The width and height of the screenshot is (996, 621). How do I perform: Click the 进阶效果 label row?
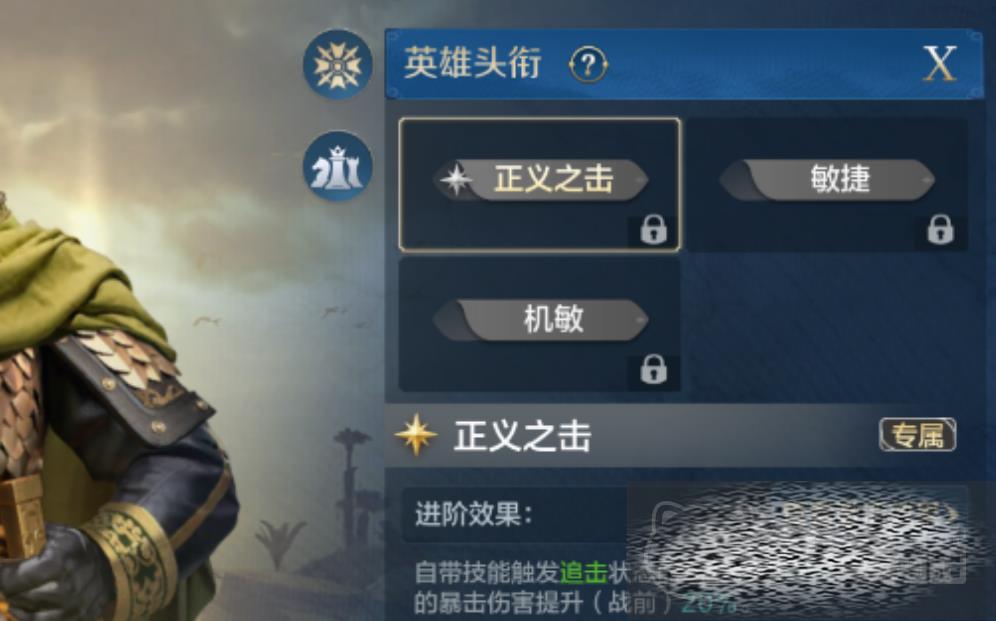point(515,514)
